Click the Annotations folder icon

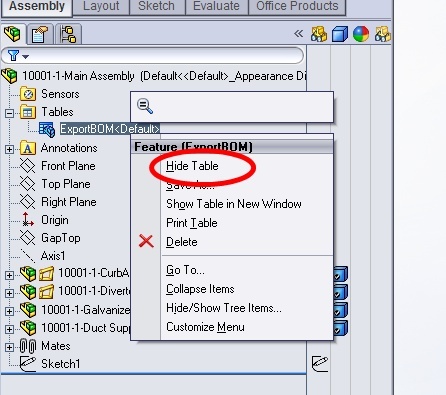coord(28,148)
